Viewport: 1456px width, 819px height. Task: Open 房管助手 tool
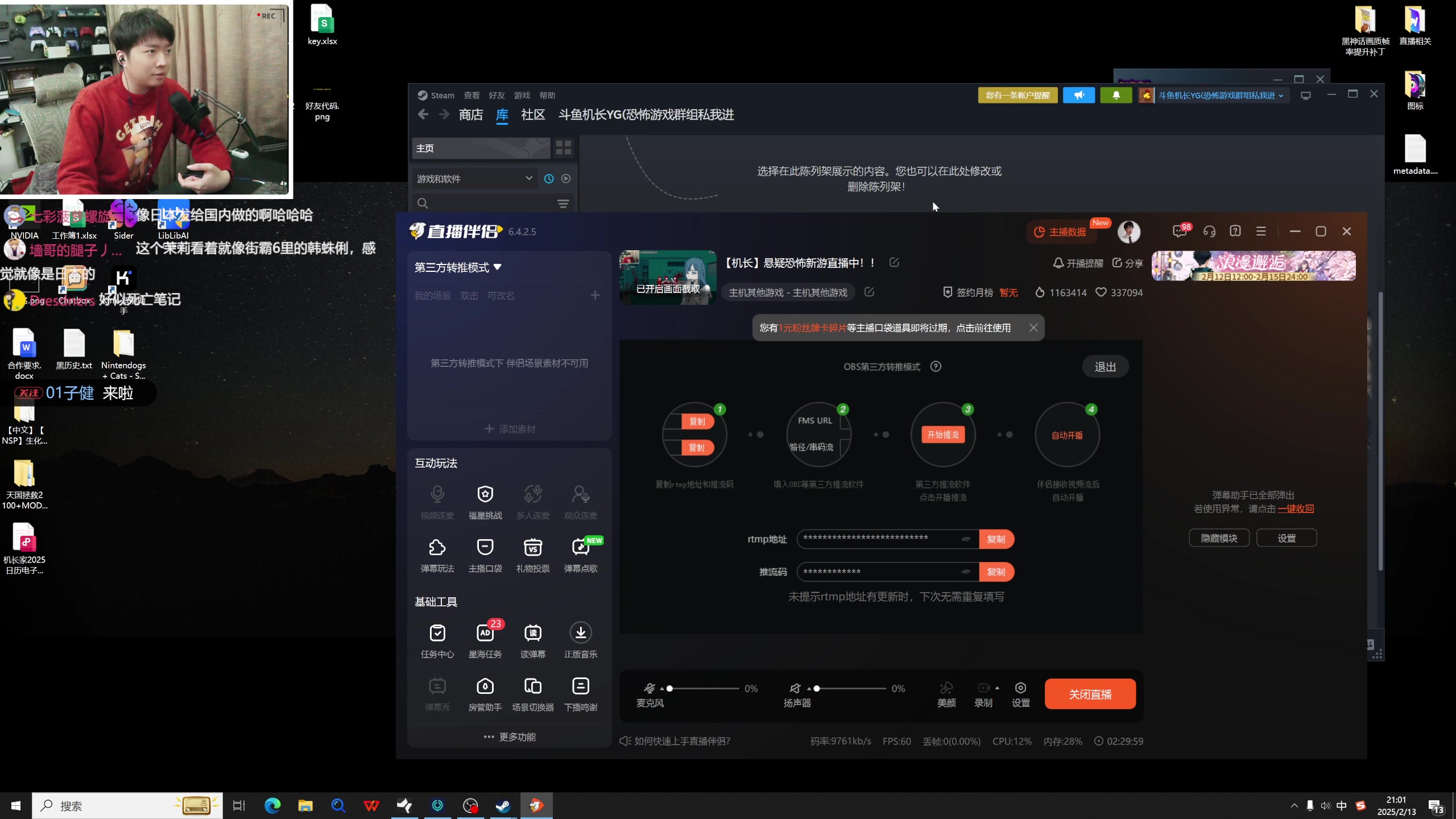coord(485,694)
